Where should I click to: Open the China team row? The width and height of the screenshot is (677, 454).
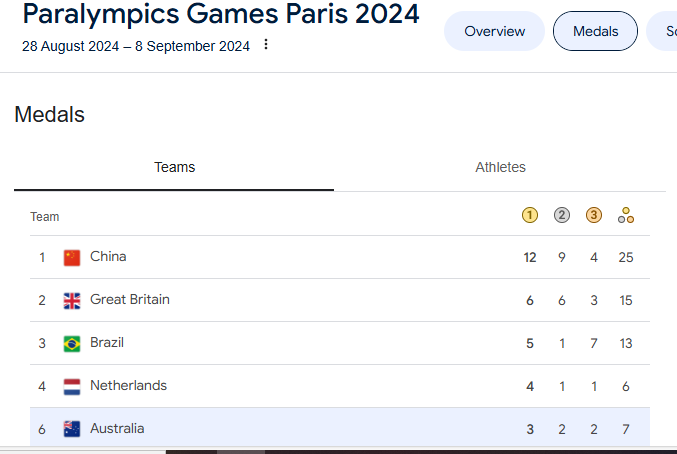coord(340,257)
